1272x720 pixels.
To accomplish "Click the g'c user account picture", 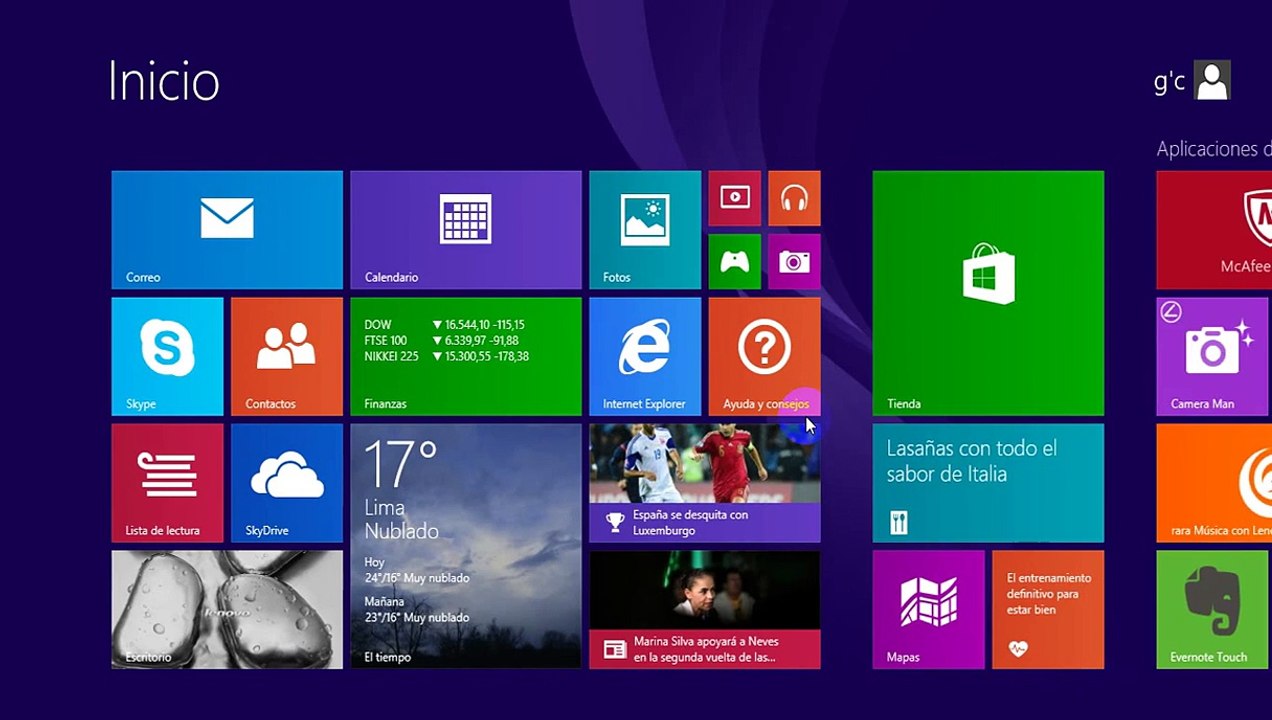I will click(x=1212, y=80).
